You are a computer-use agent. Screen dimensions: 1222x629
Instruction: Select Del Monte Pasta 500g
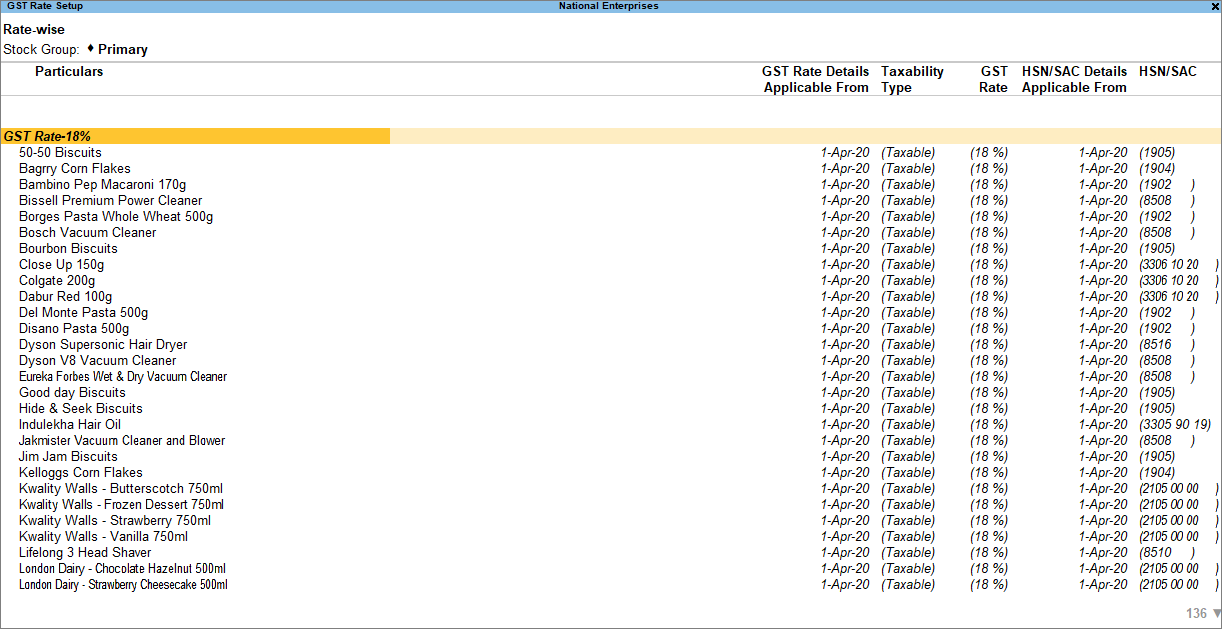point(83,312)
